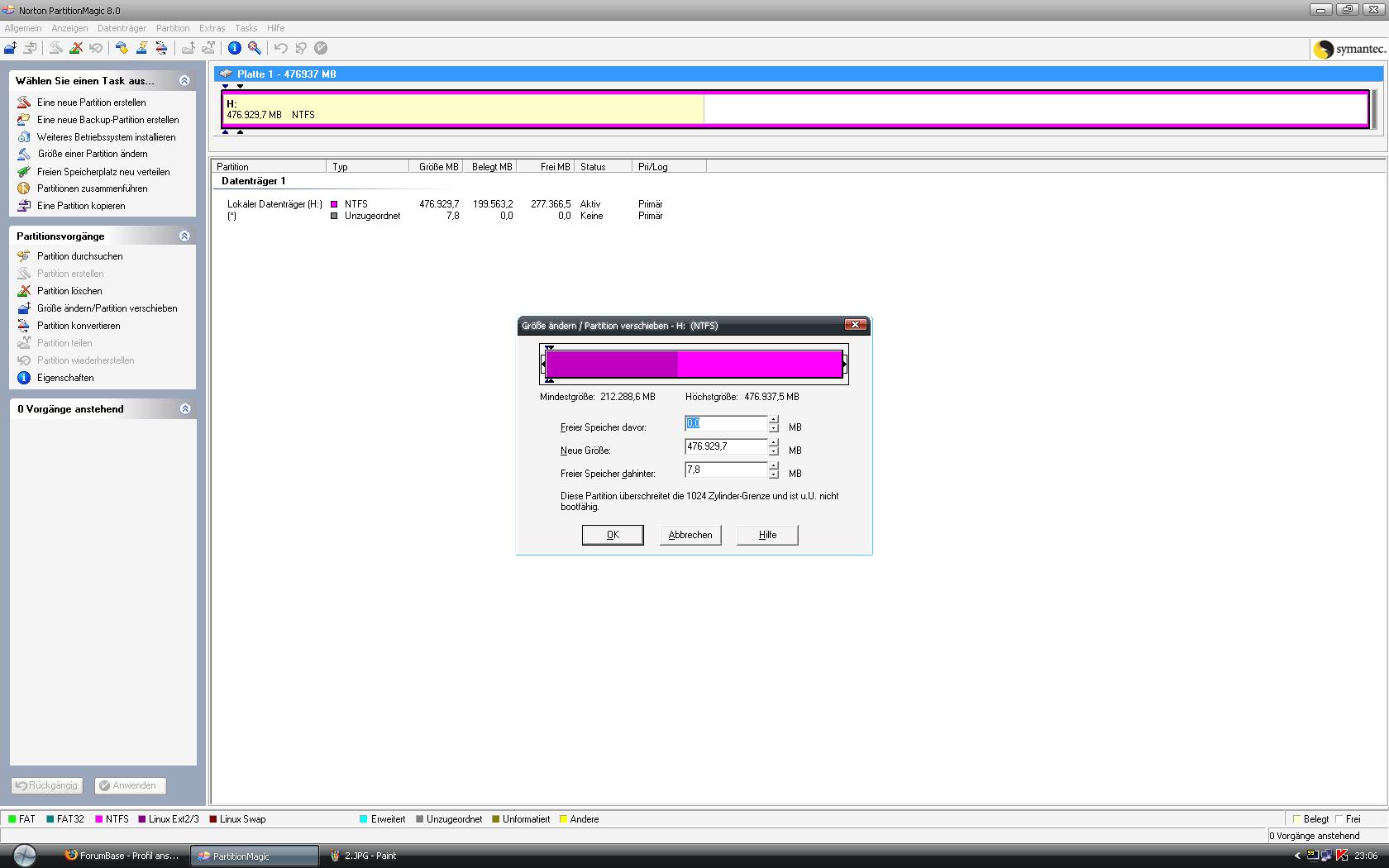The width and height of the screenshot is (1389, 868).
Task: Increase Neue Größe spinner up
Action: [774, 443]
